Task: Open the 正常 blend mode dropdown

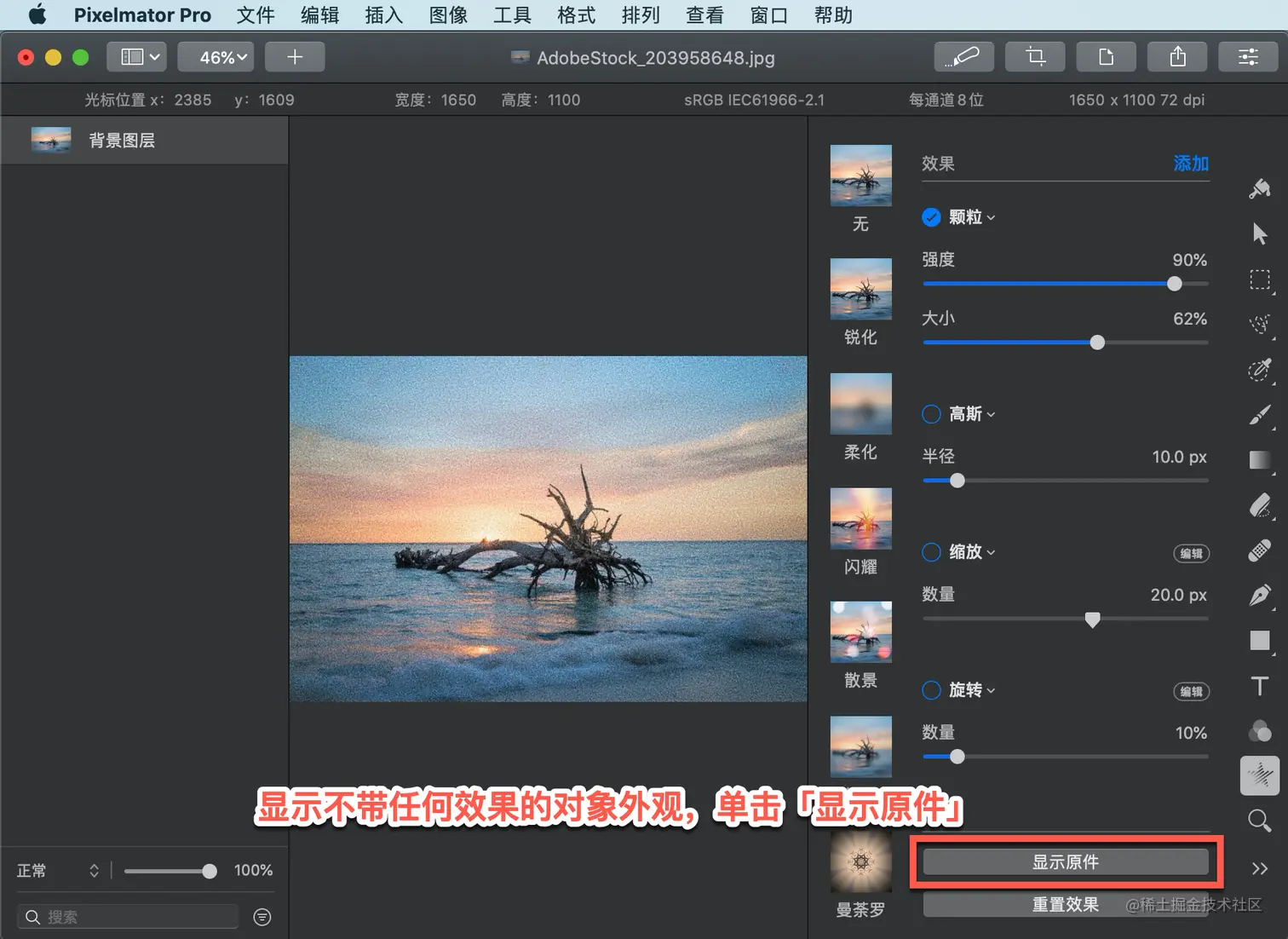Action: (58, 871)
